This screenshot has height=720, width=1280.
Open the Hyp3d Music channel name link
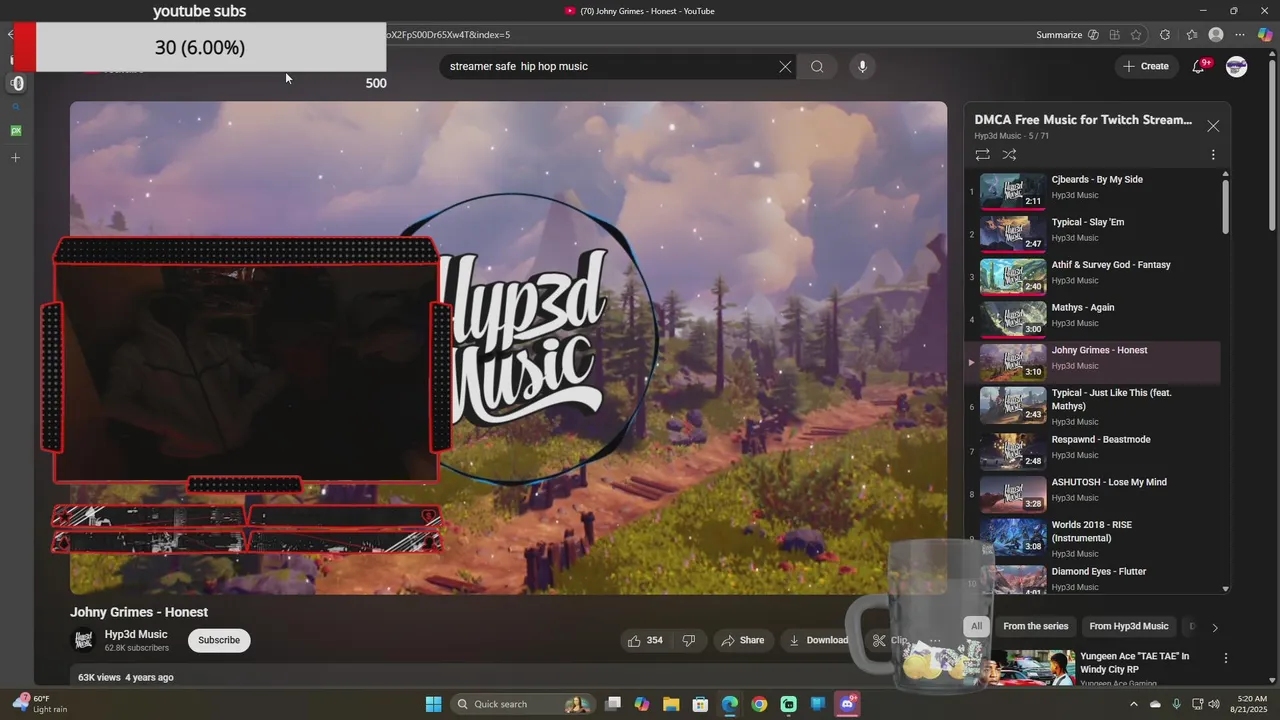(136, 634)
